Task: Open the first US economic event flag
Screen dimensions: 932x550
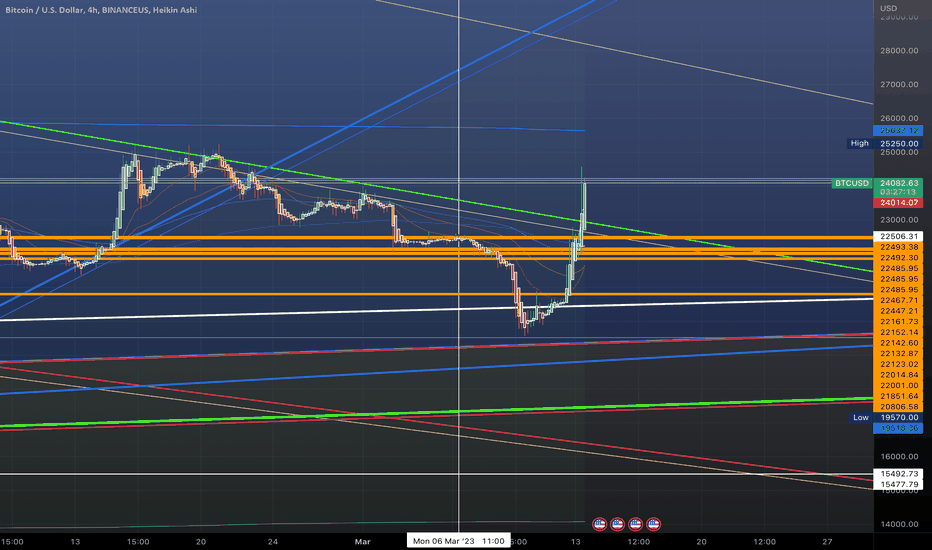Action: pos(599,524)
